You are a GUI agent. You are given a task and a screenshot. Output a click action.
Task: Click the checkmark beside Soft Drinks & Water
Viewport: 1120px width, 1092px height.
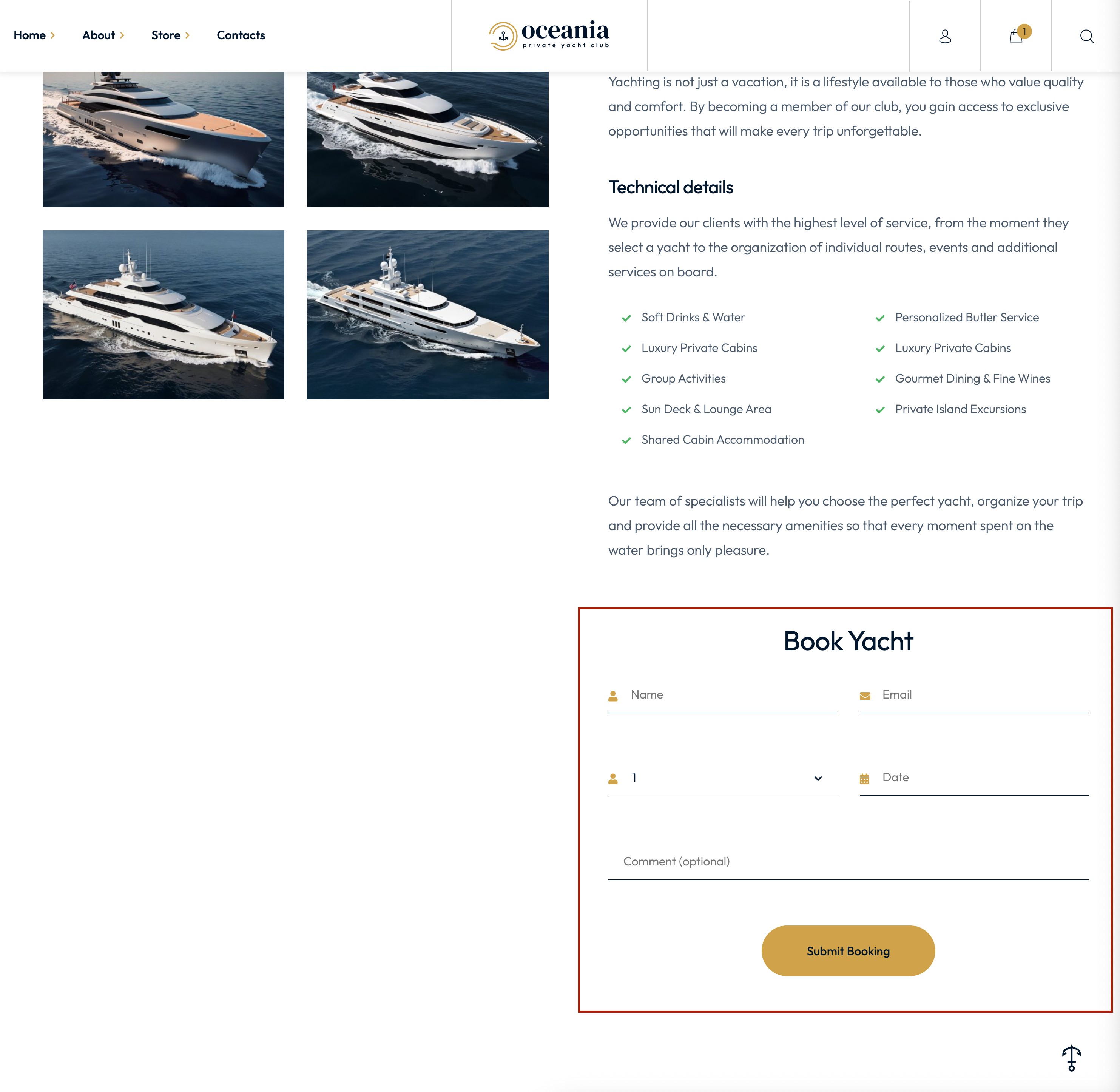click(x=626, y=318)
